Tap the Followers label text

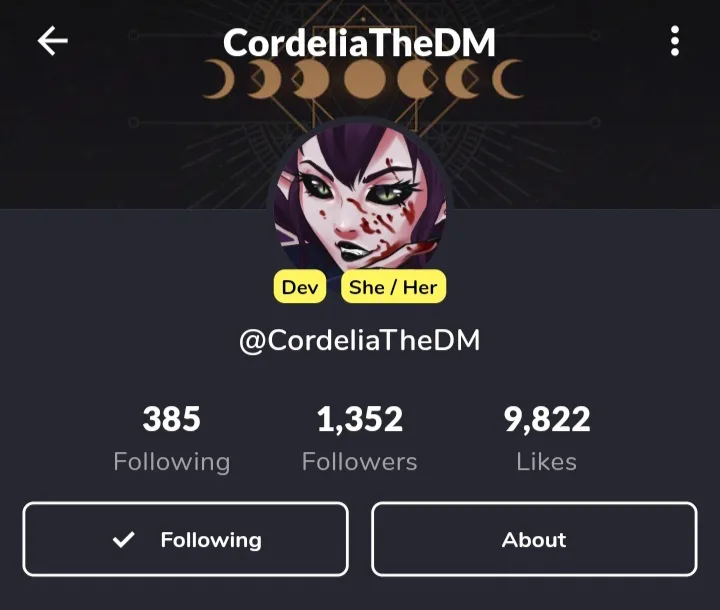point(360,462)
